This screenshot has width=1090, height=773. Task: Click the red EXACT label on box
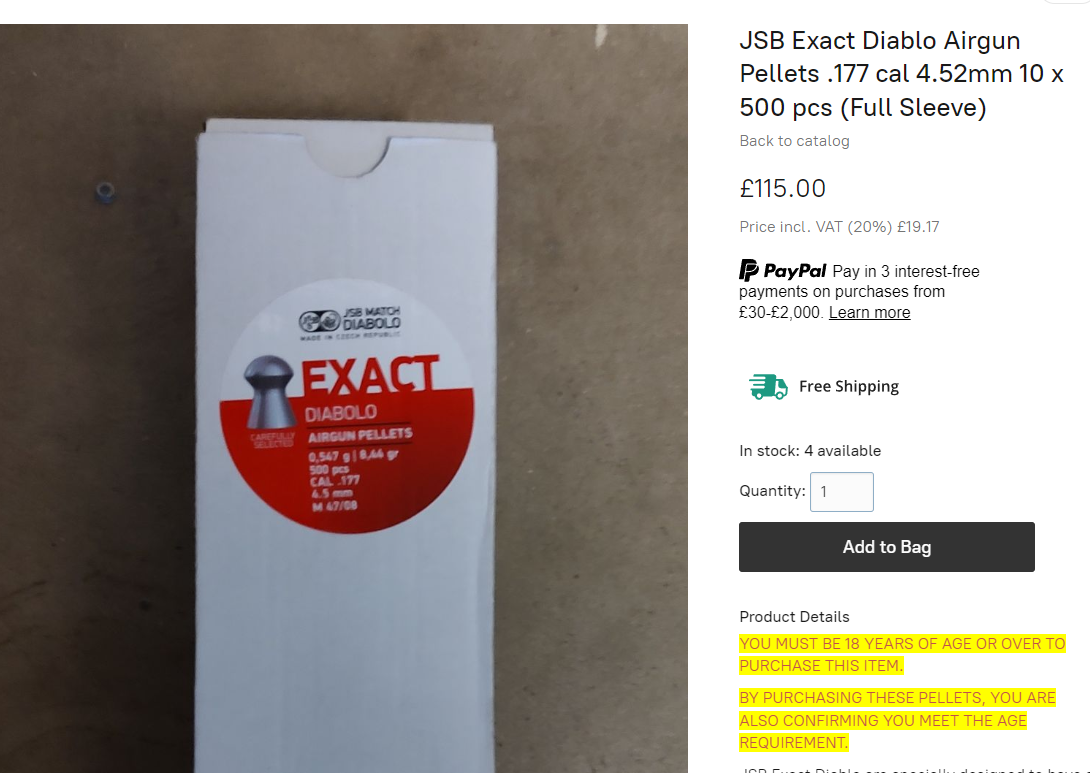347,407
